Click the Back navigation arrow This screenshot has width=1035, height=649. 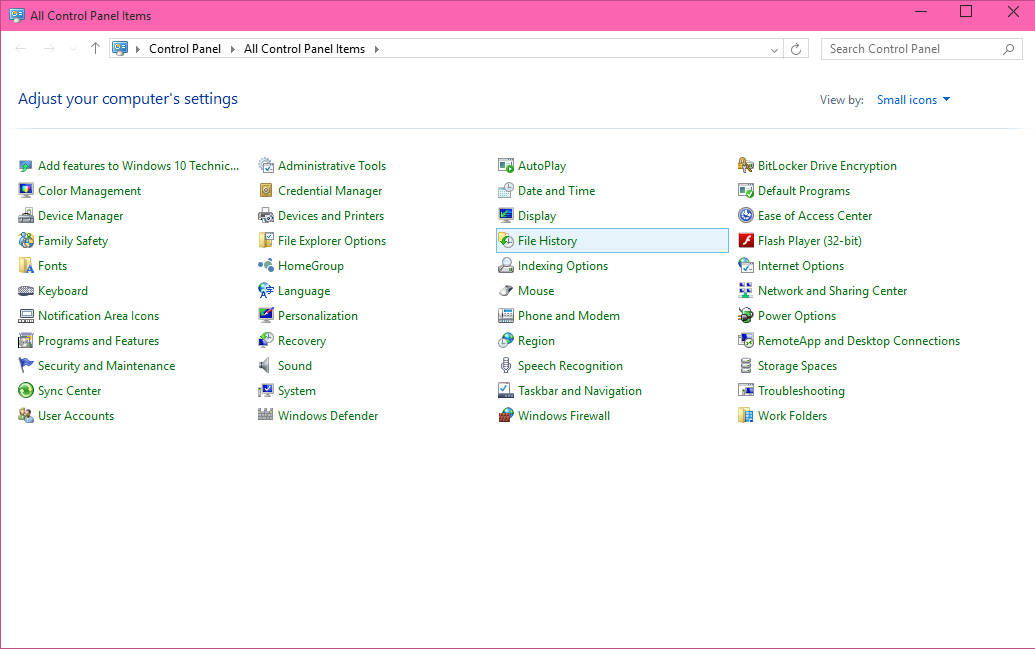click(21, 49)
